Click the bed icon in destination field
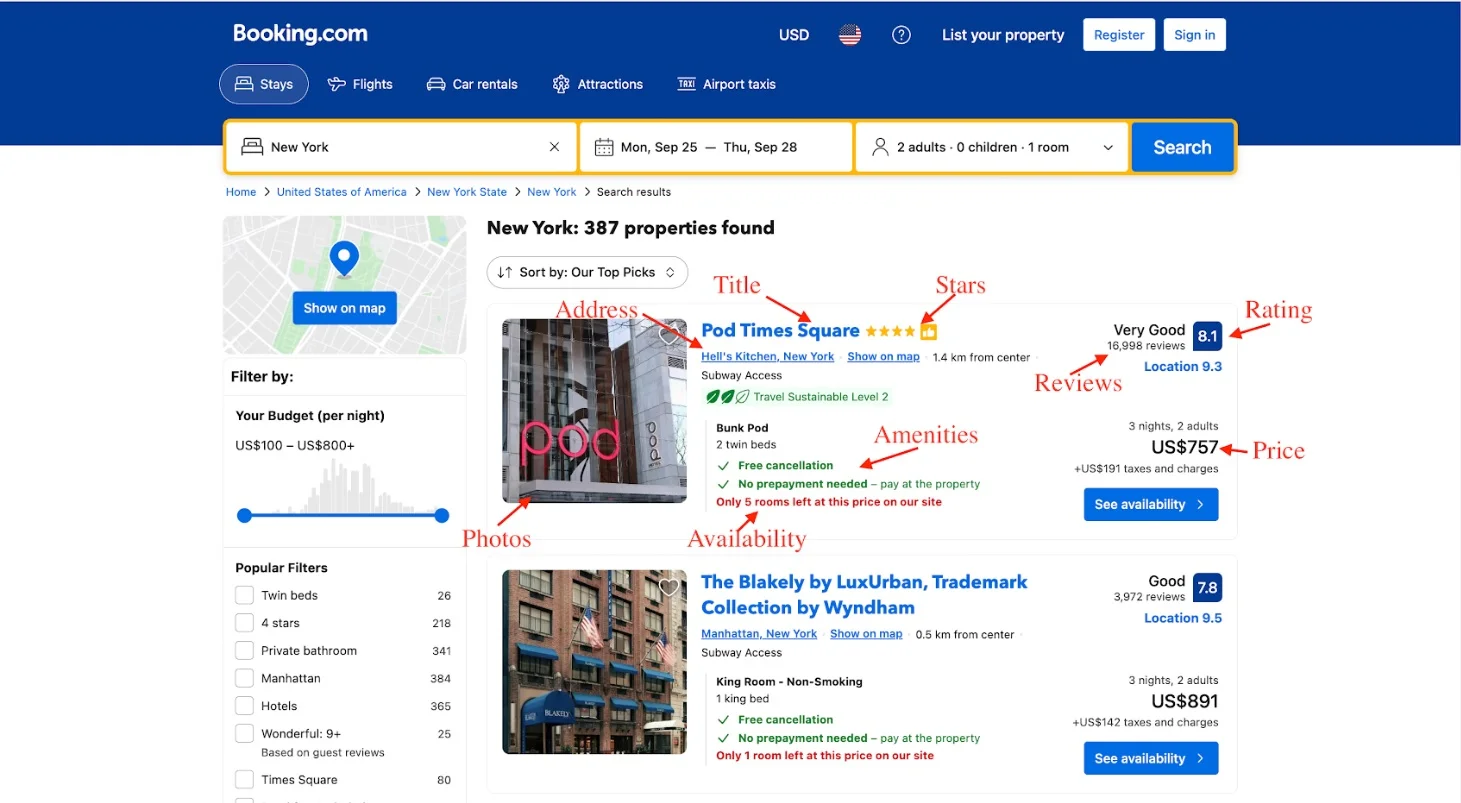 tap(252, 147)
